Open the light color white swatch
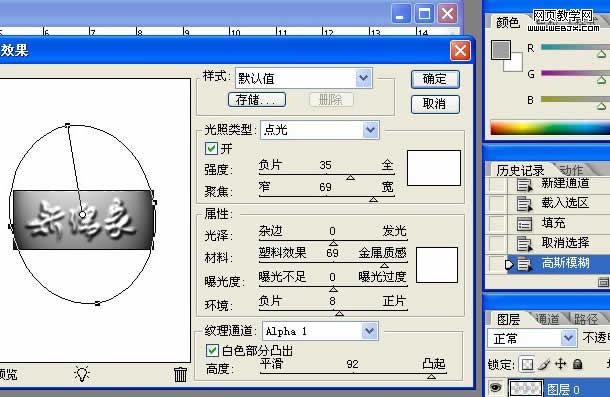The width and height of the screenshot is (610, 397). tap(434, 168)
